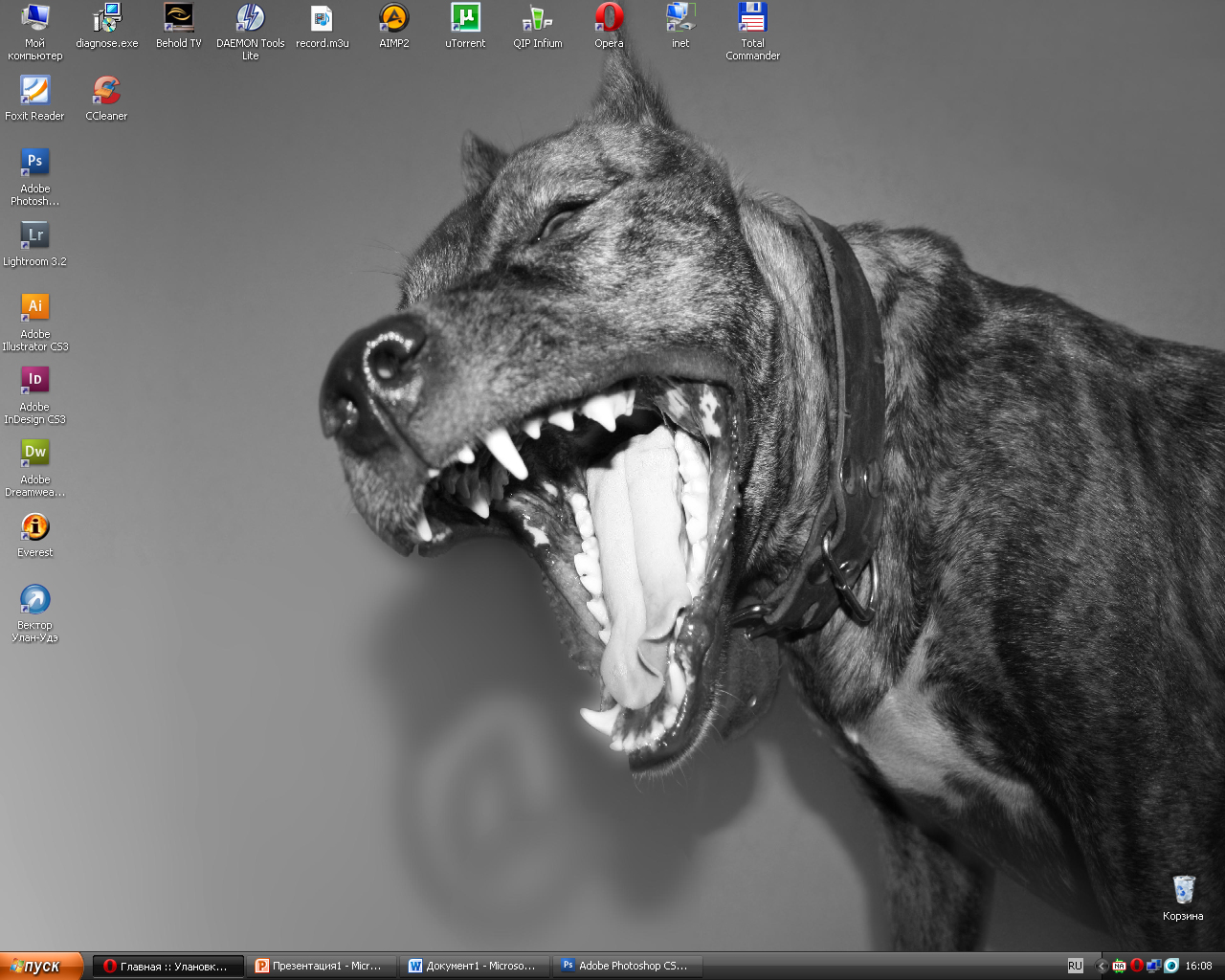Open the Пуск start menu

coord(41,967)
